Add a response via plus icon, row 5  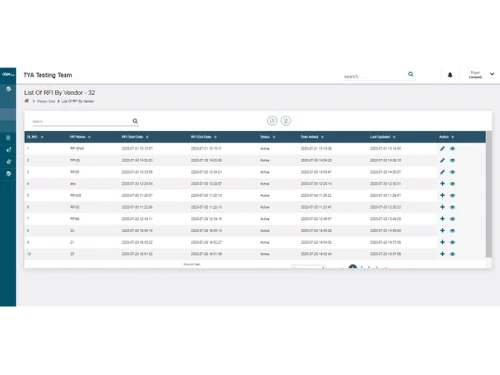click(x=442, y=195)
